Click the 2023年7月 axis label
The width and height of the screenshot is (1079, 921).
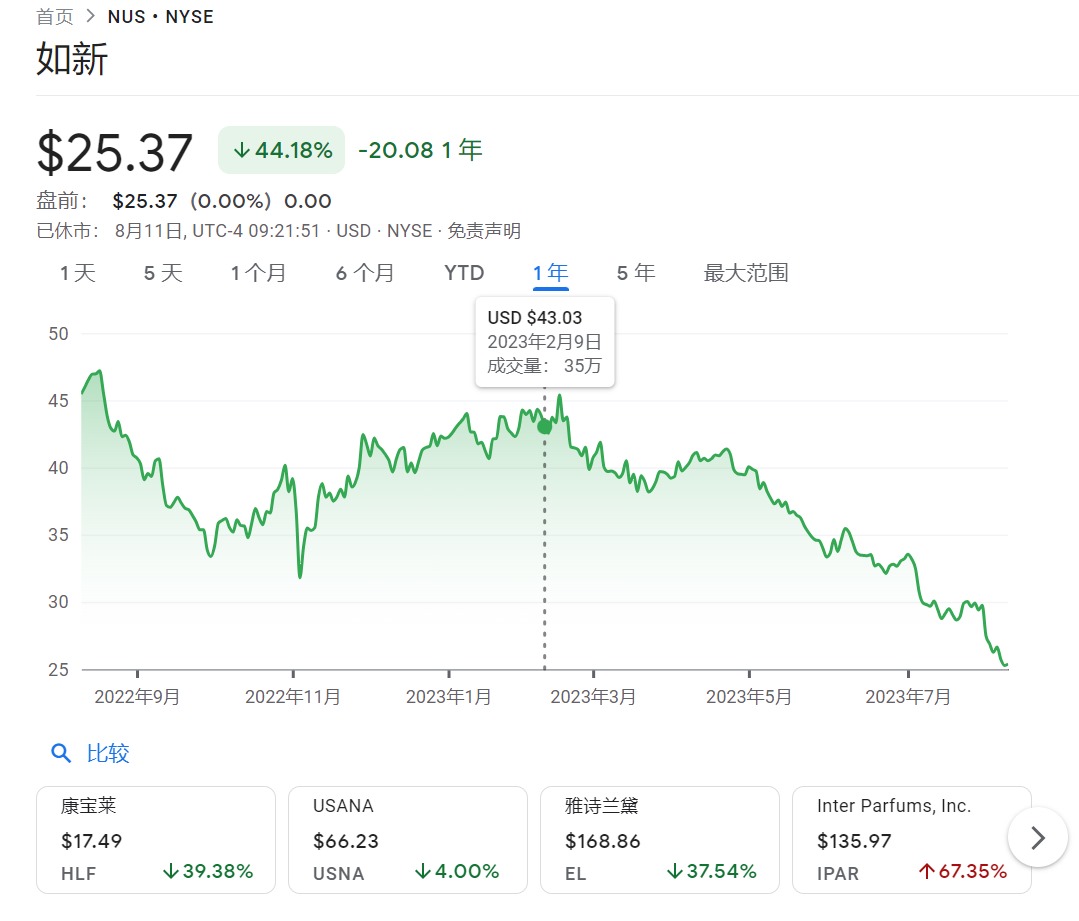(908, 697)
